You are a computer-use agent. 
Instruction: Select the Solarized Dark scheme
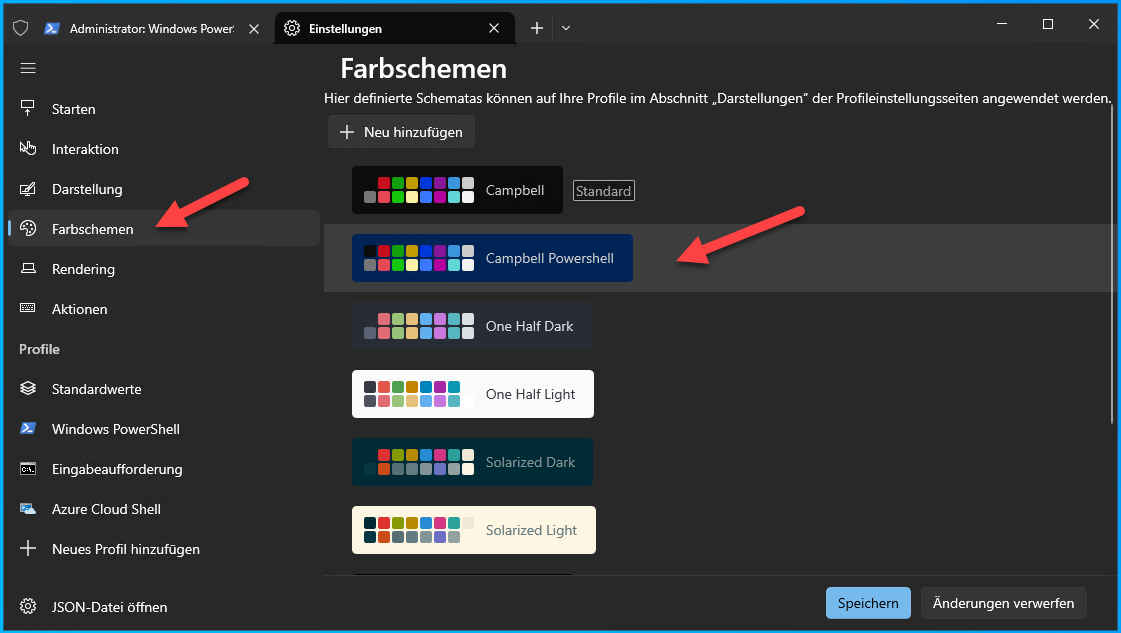[472, 462]
